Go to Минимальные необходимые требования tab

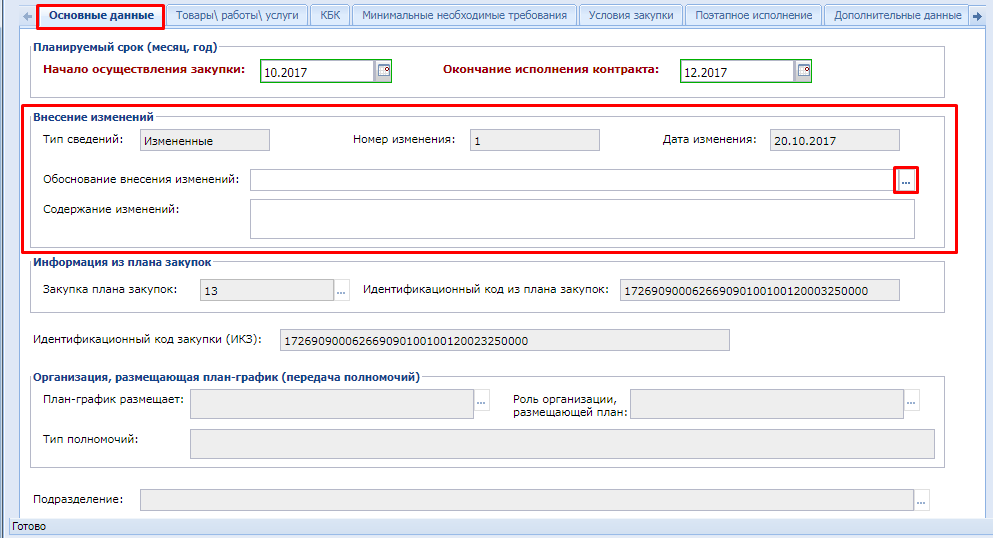(464, 16)
